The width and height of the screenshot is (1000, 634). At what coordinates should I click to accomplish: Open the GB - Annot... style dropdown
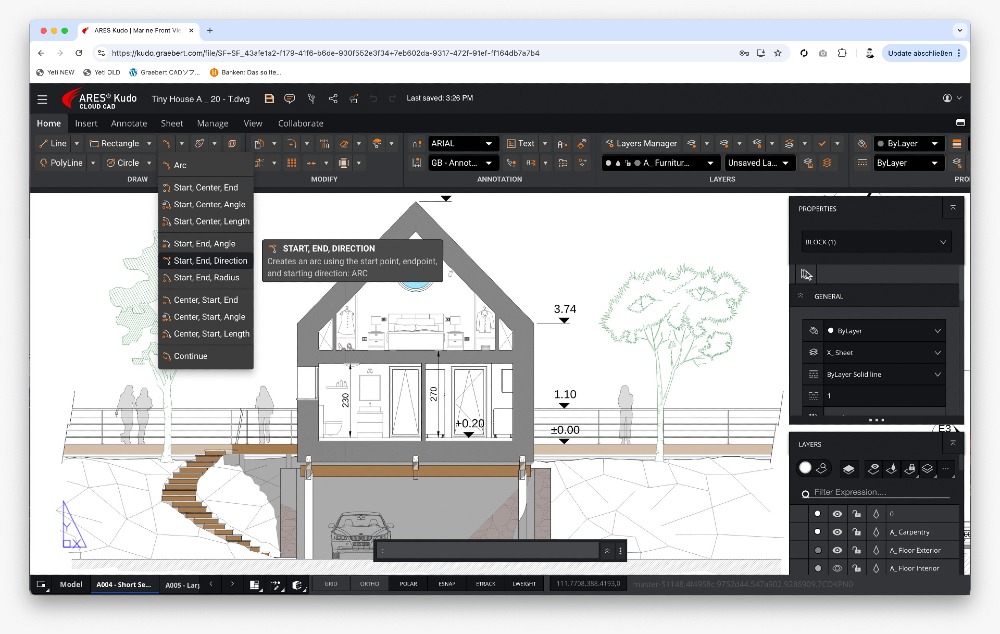(462, 163)
